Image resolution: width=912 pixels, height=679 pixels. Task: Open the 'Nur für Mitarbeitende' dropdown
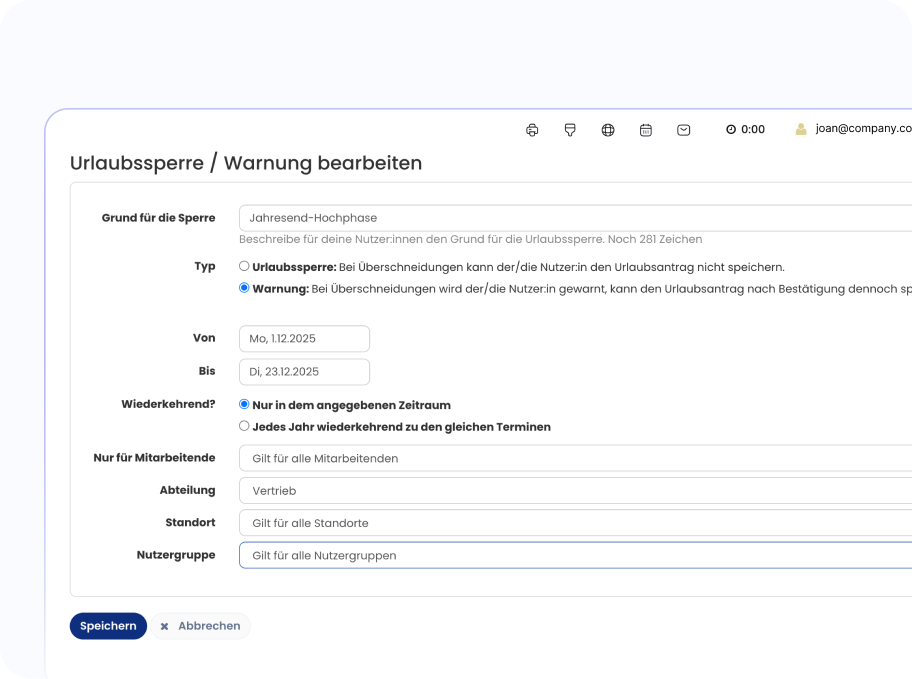click(575, 458)
